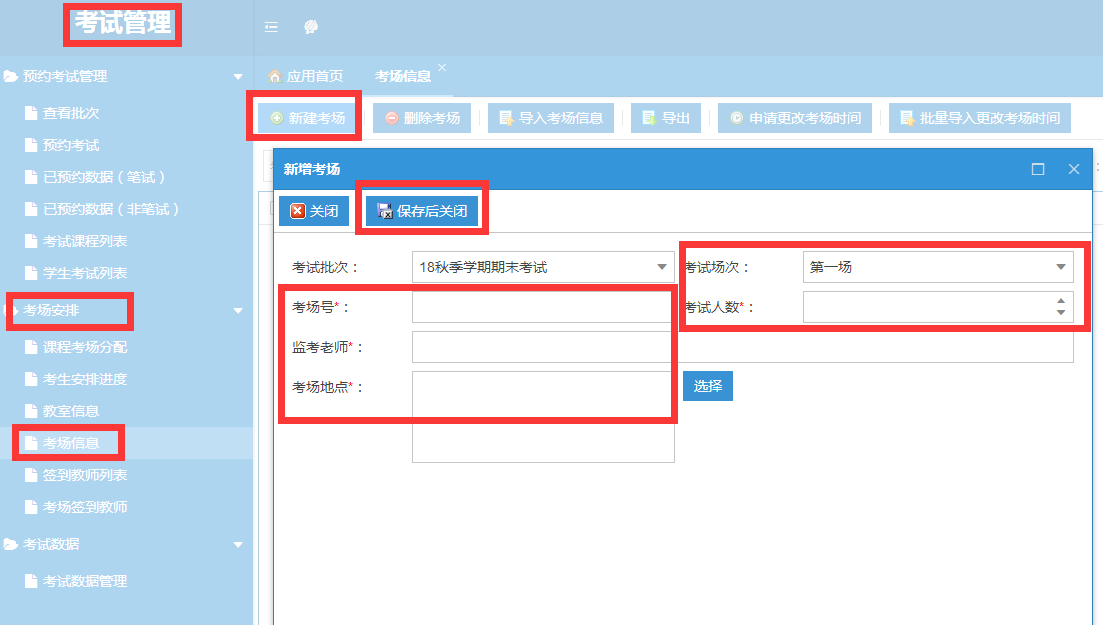Click 批量导入更改考场时间 button

[979, 118]
